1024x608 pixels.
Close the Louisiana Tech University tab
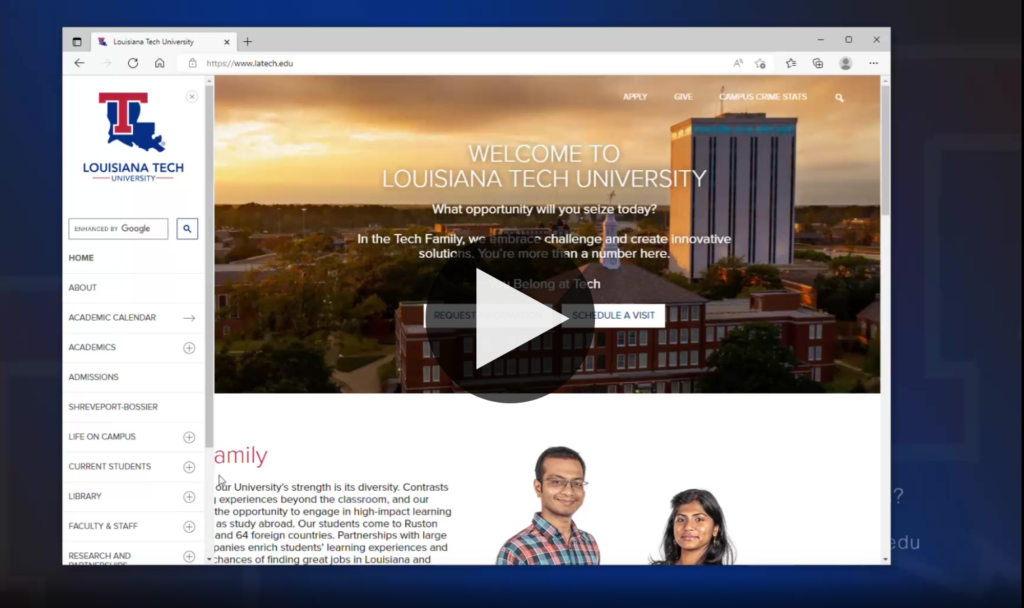[227, 42]
